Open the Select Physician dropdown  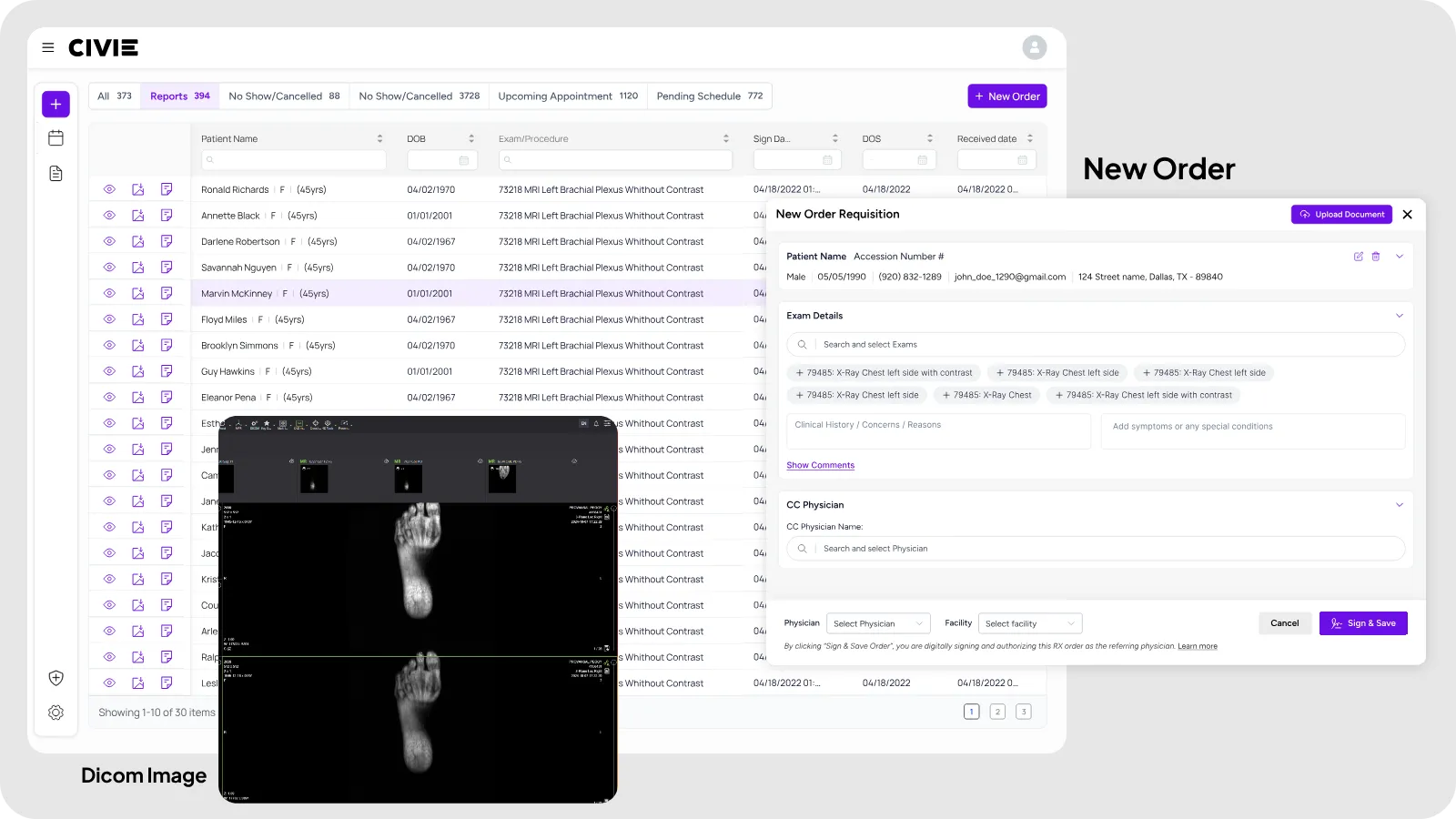coord(878,623)
